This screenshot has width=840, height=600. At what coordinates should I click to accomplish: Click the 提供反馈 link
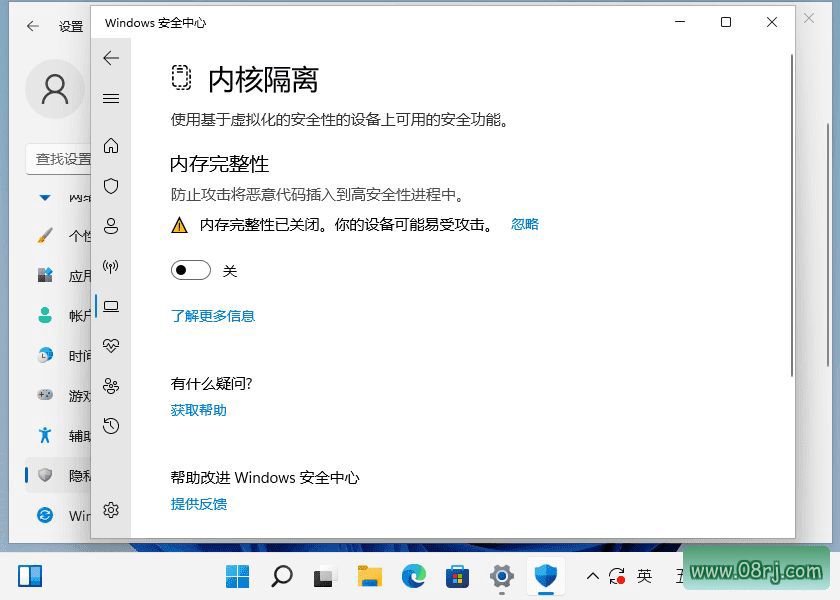point(199,504)
